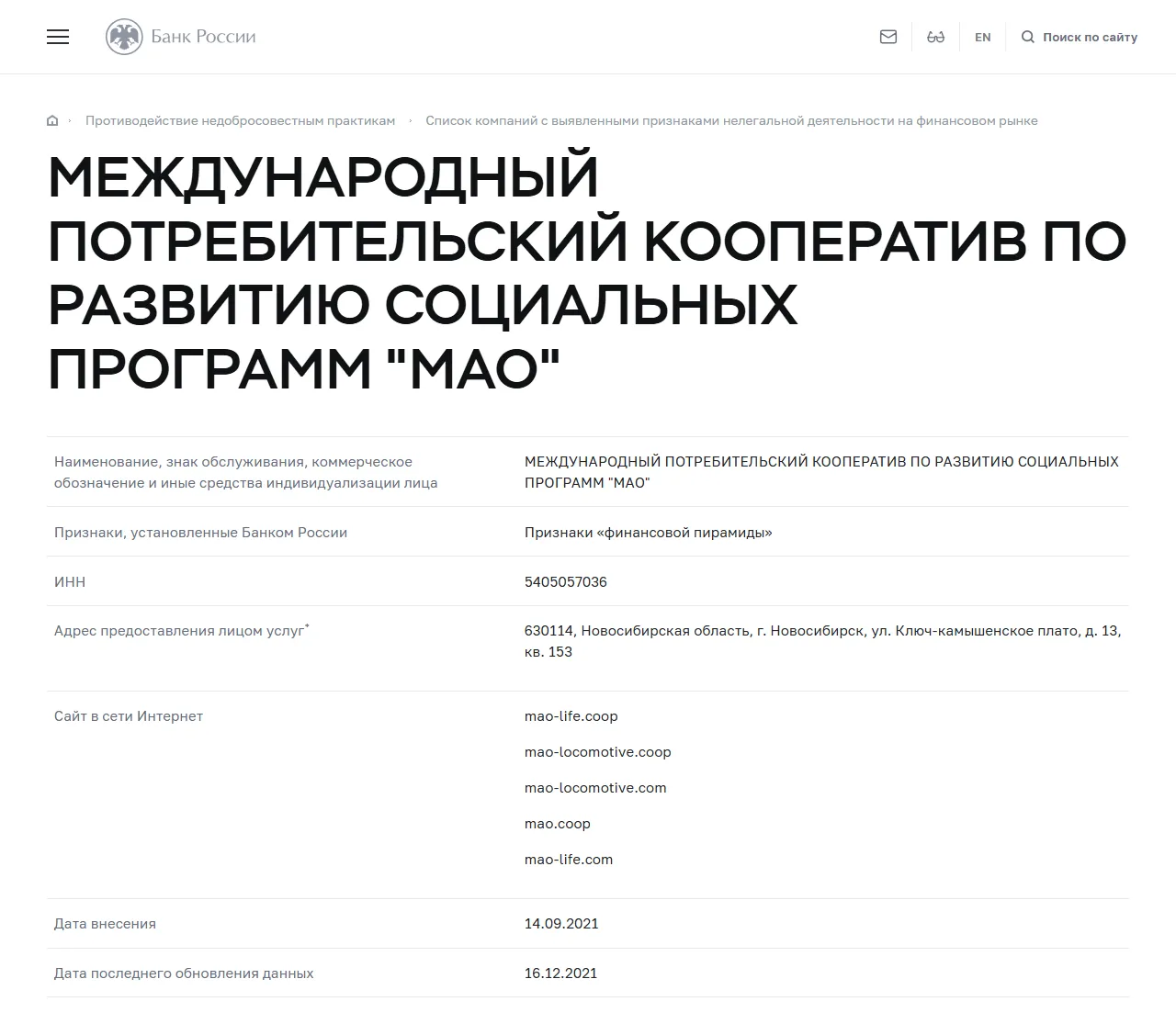Click 'Признаки, установленные Банком России' label

pos(200,532)
